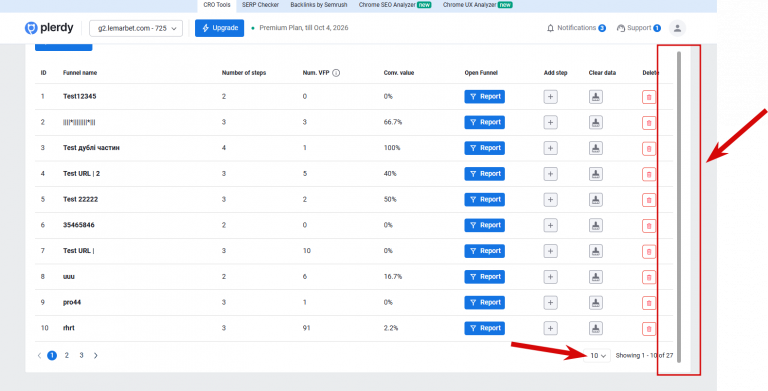Delete funnel Test12345
The width and height of the screenshot is (768, 391).
tap(649, 97)
